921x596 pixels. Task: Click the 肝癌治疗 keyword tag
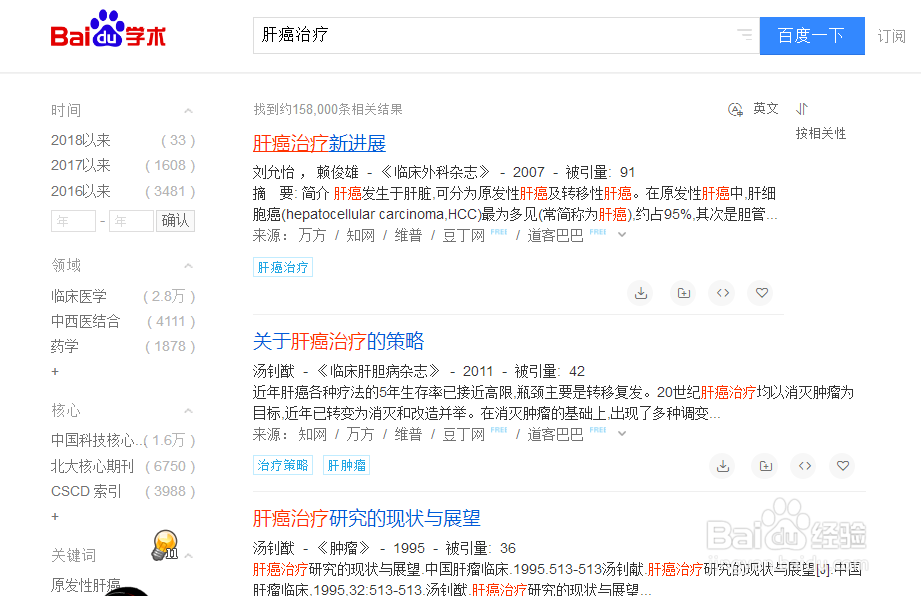tap(283, 267)
